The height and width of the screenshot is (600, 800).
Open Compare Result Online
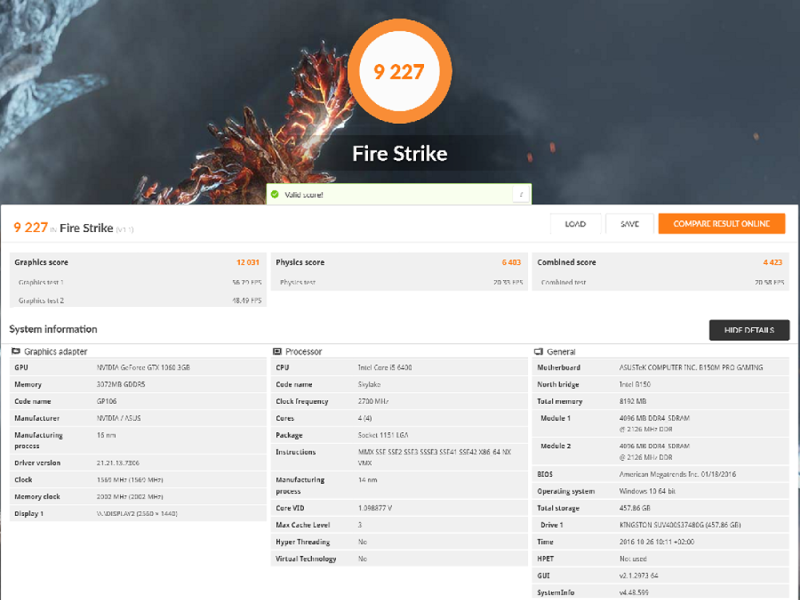[721, 223]
